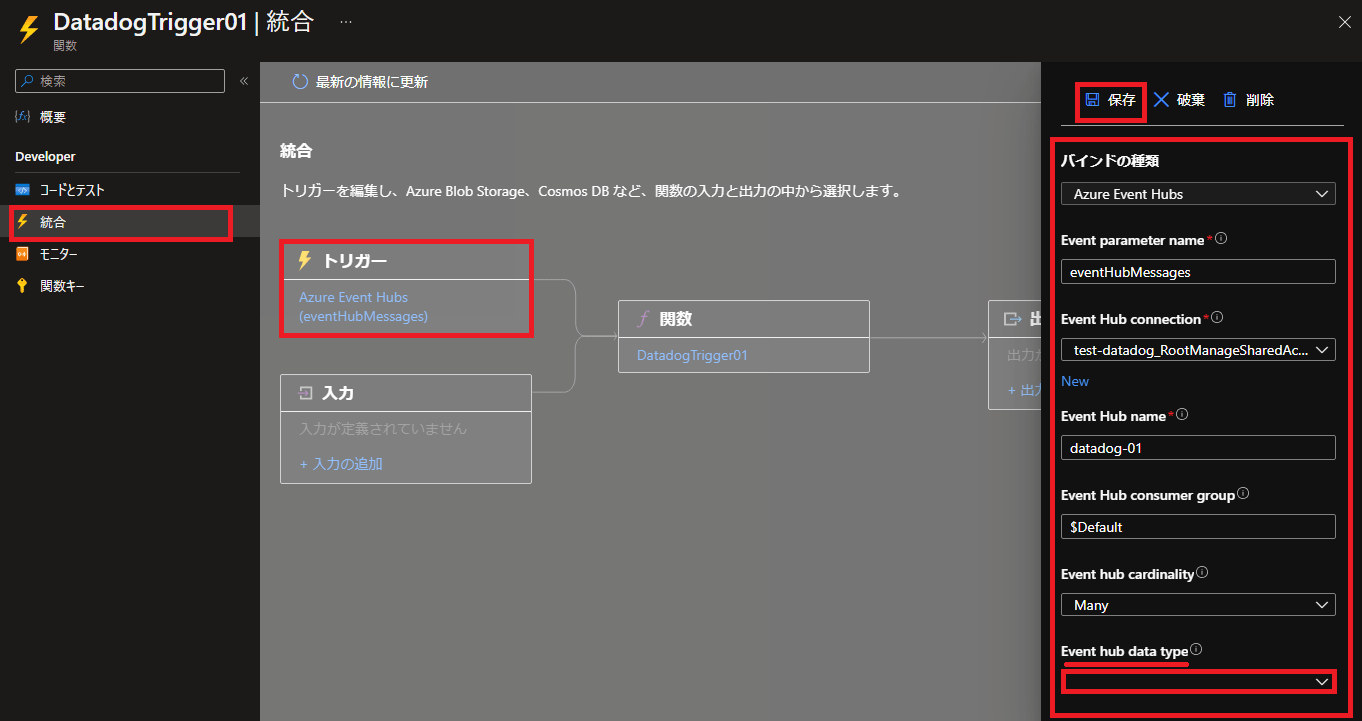Click the input arrow icon on 入力 card
Image resolution: width=1362 pixels, height=721 pixels.
coord(307,393)
